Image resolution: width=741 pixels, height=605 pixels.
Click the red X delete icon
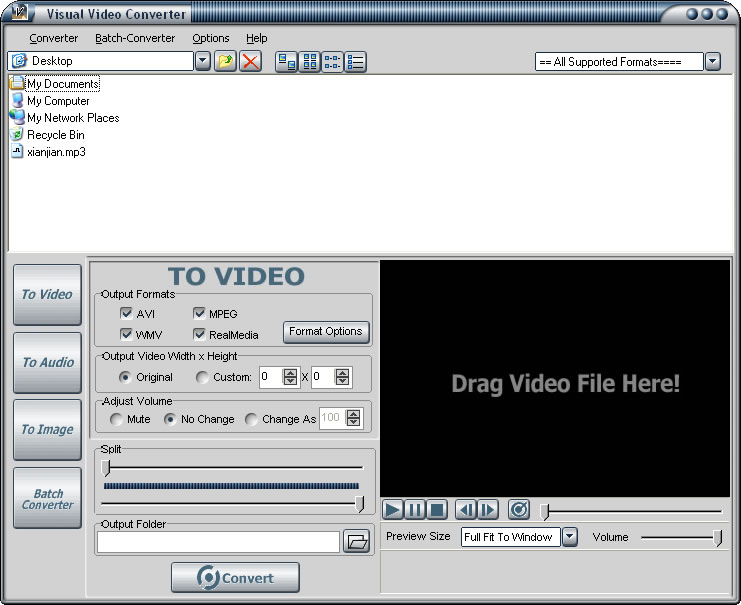point(251,62)
